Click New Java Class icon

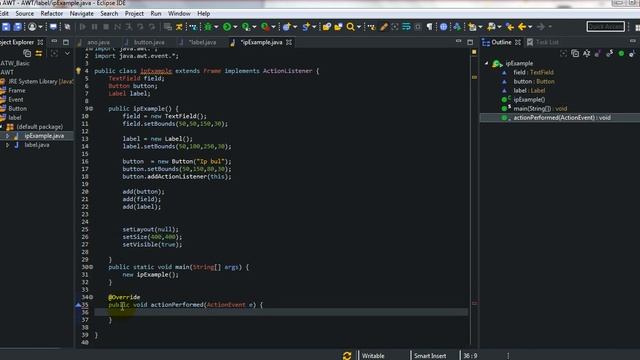click(x=306, y=27)
